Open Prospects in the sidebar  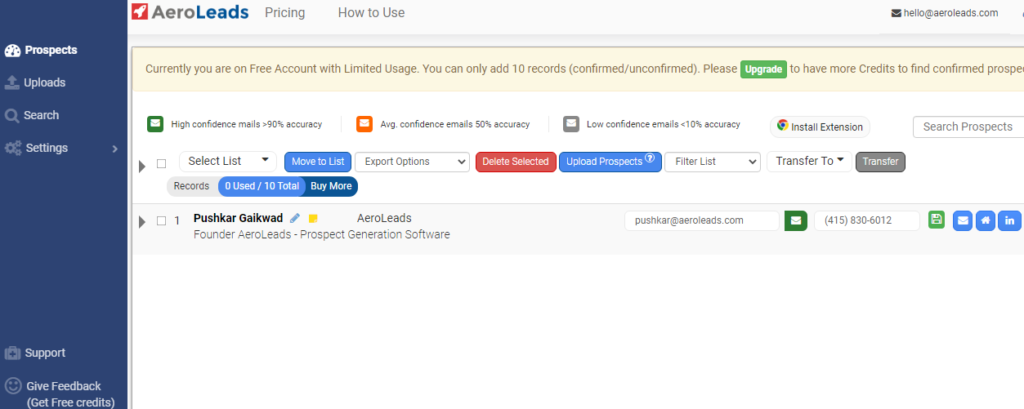click(x=41, y=50)
